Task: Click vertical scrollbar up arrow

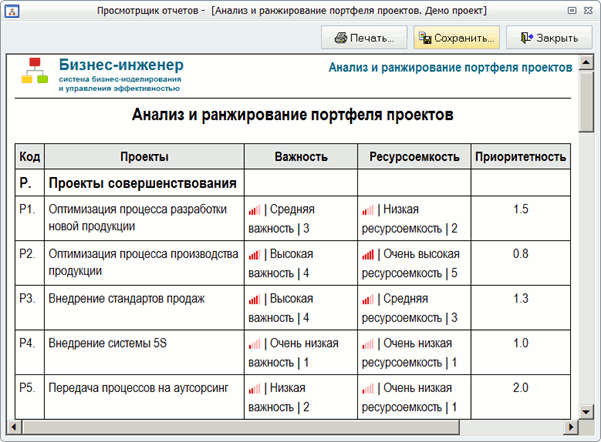Action: click(x=586, y=62)
